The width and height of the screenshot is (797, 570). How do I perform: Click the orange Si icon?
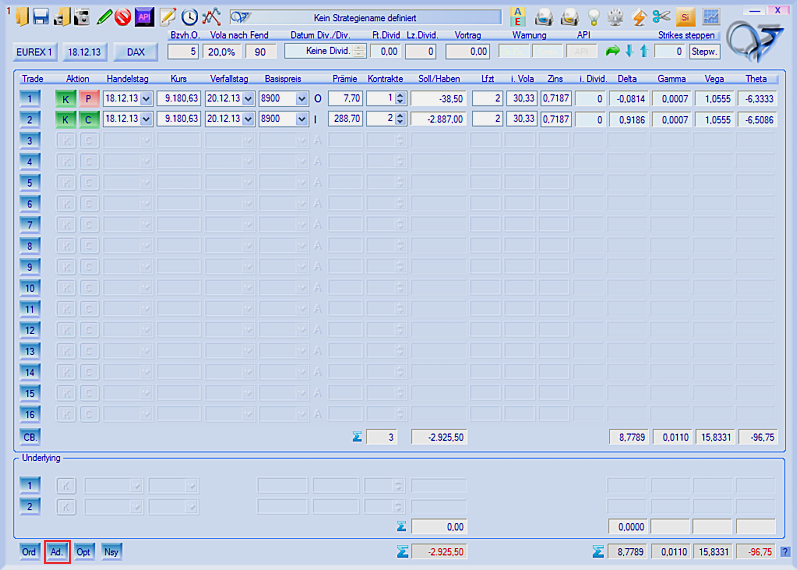(686, 17)
